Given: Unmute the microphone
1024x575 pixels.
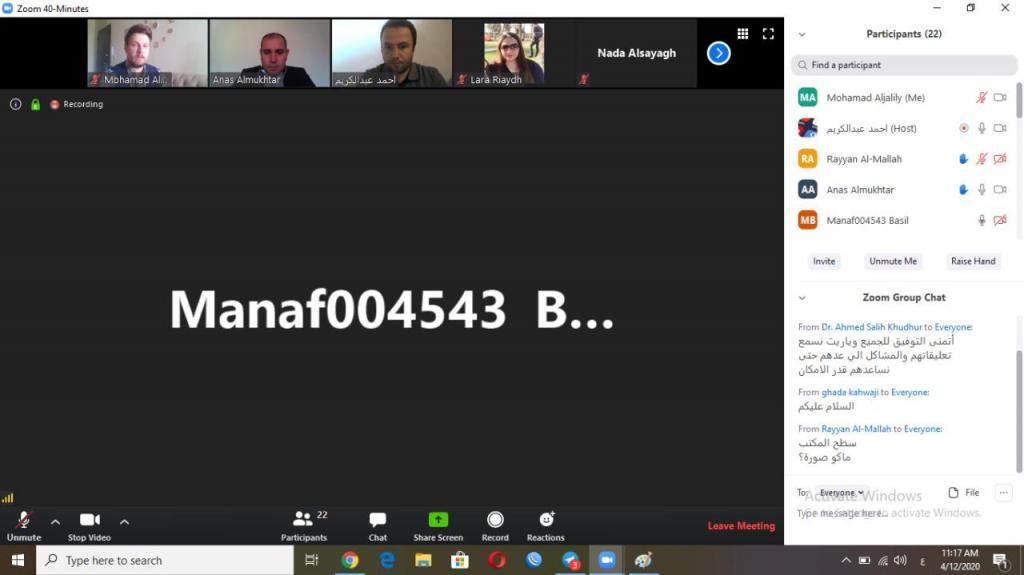Looking at the screenshot, I should (24, 520).
